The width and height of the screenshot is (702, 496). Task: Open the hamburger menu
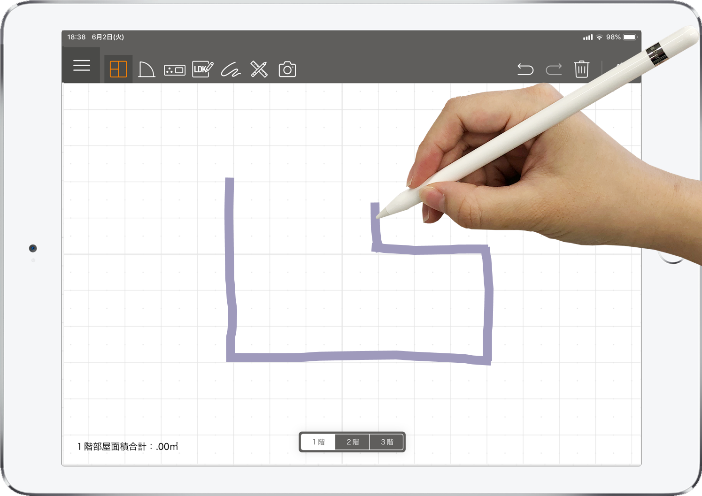pyautogui.click(x=81, y=65)
